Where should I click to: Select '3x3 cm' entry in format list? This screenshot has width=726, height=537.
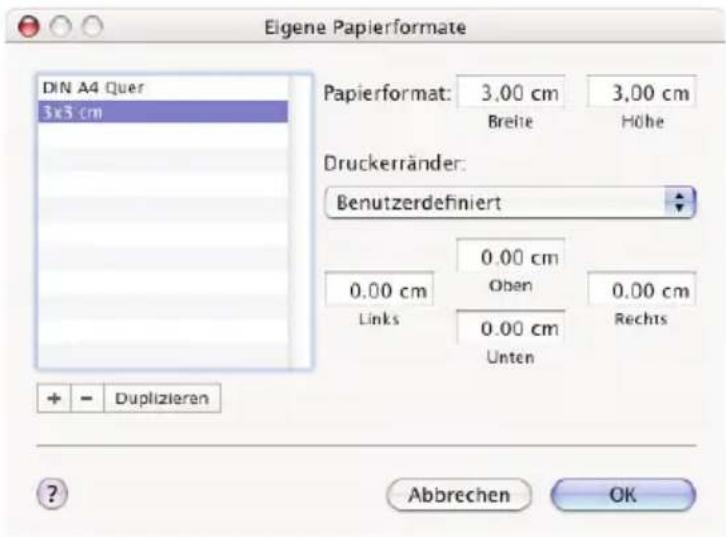click(163, 112)
